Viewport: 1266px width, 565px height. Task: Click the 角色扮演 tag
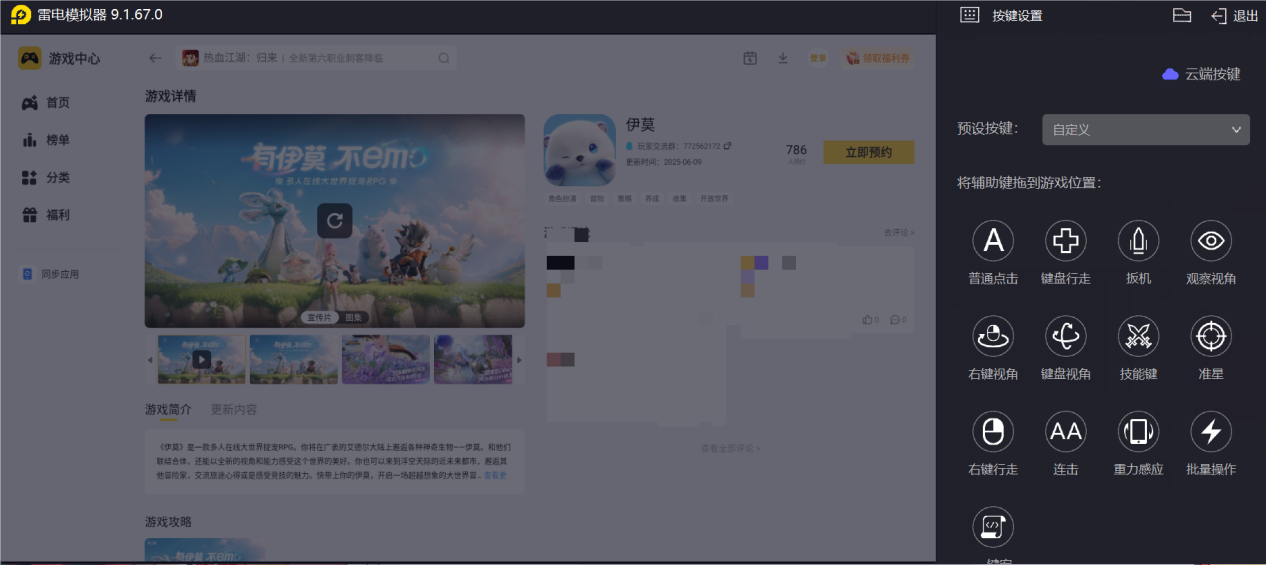(562, 198)
